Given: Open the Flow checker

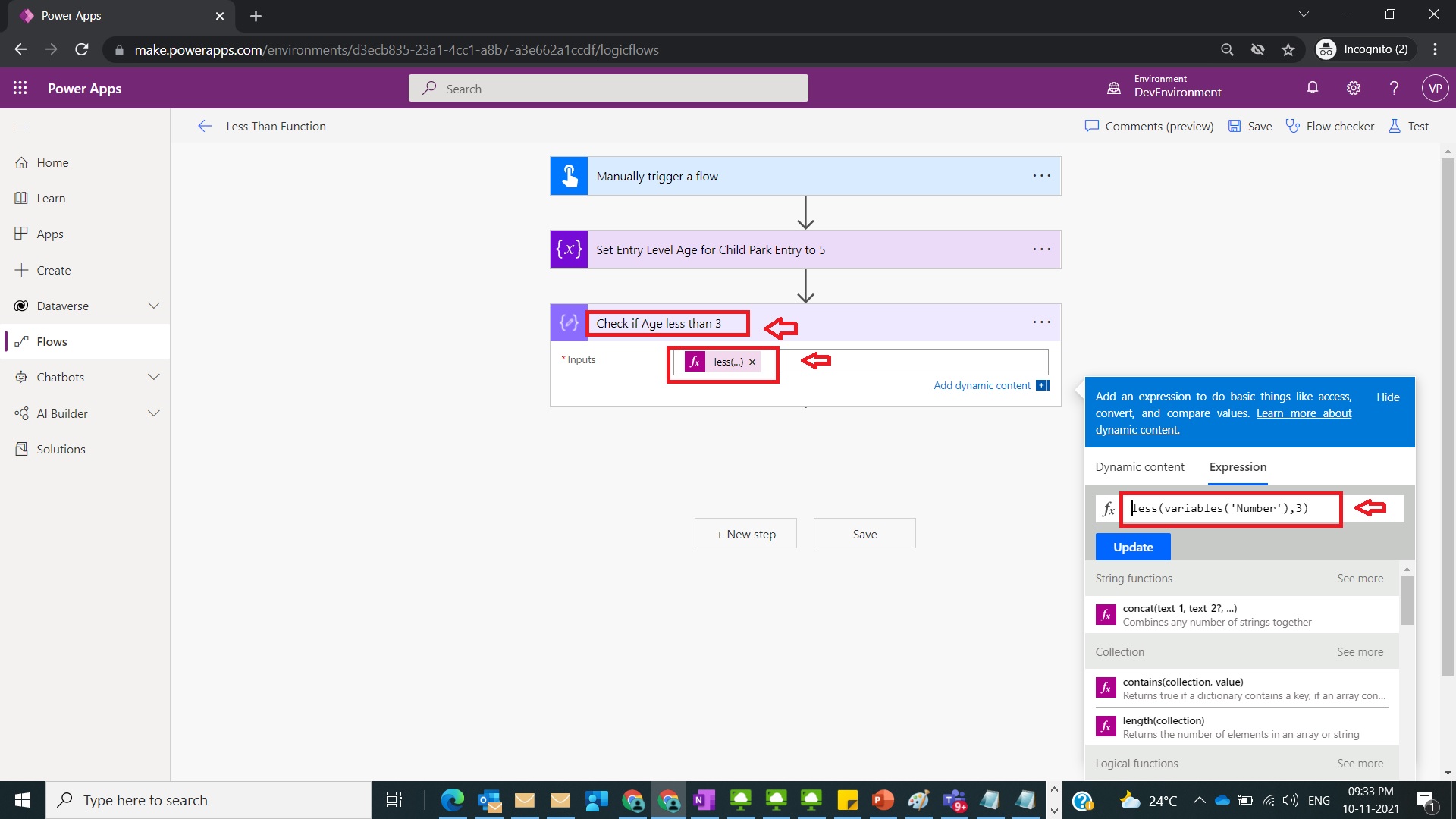Looking at the screenshot, I should (1329, 127).
